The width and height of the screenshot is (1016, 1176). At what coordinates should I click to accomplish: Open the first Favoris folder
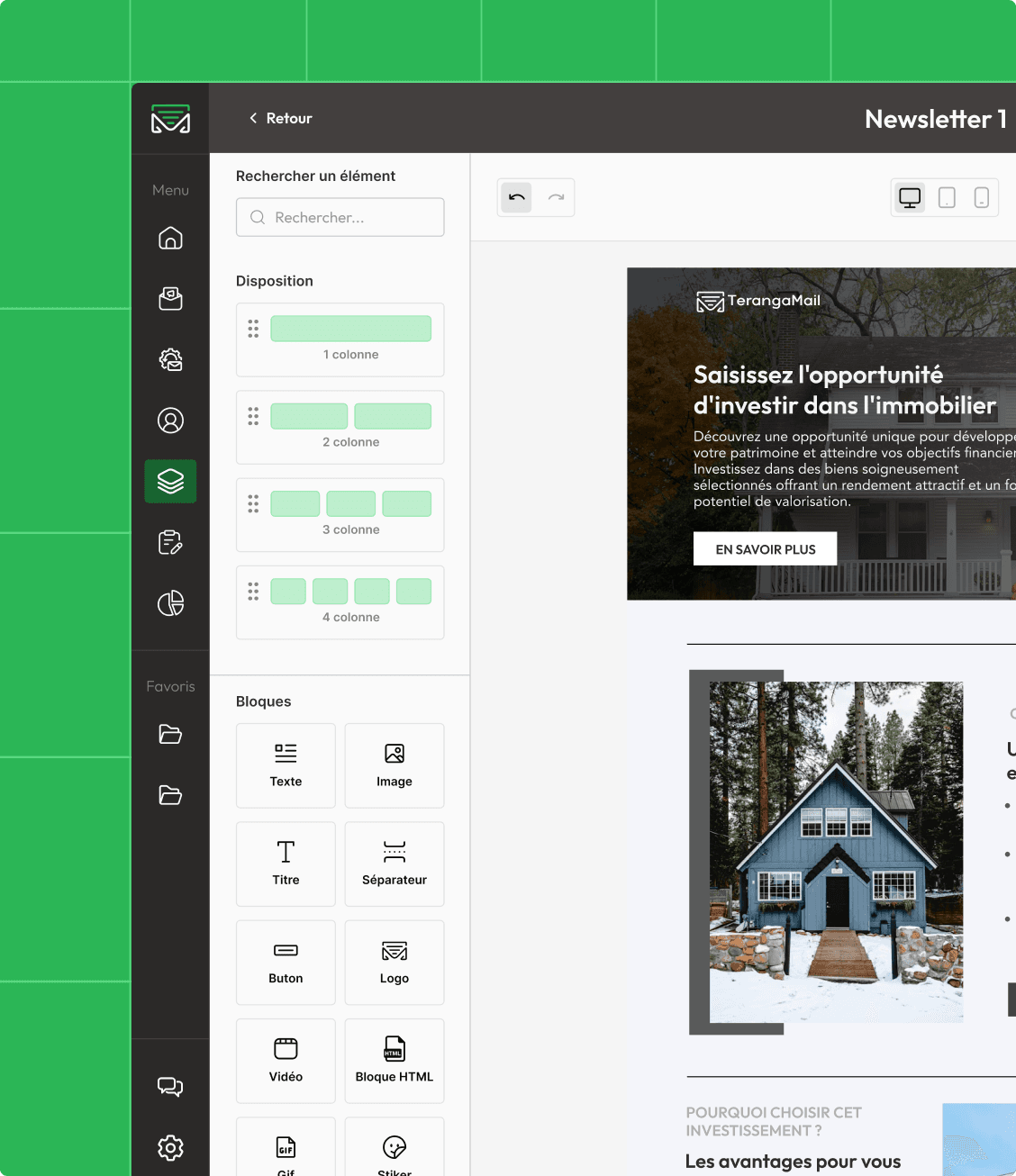(170, 735)
